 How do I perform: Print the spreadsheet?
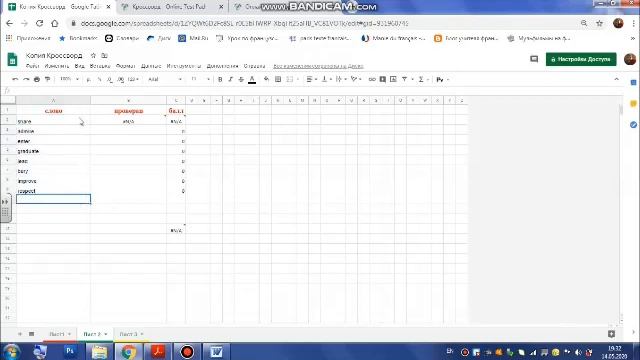point(37,79)
